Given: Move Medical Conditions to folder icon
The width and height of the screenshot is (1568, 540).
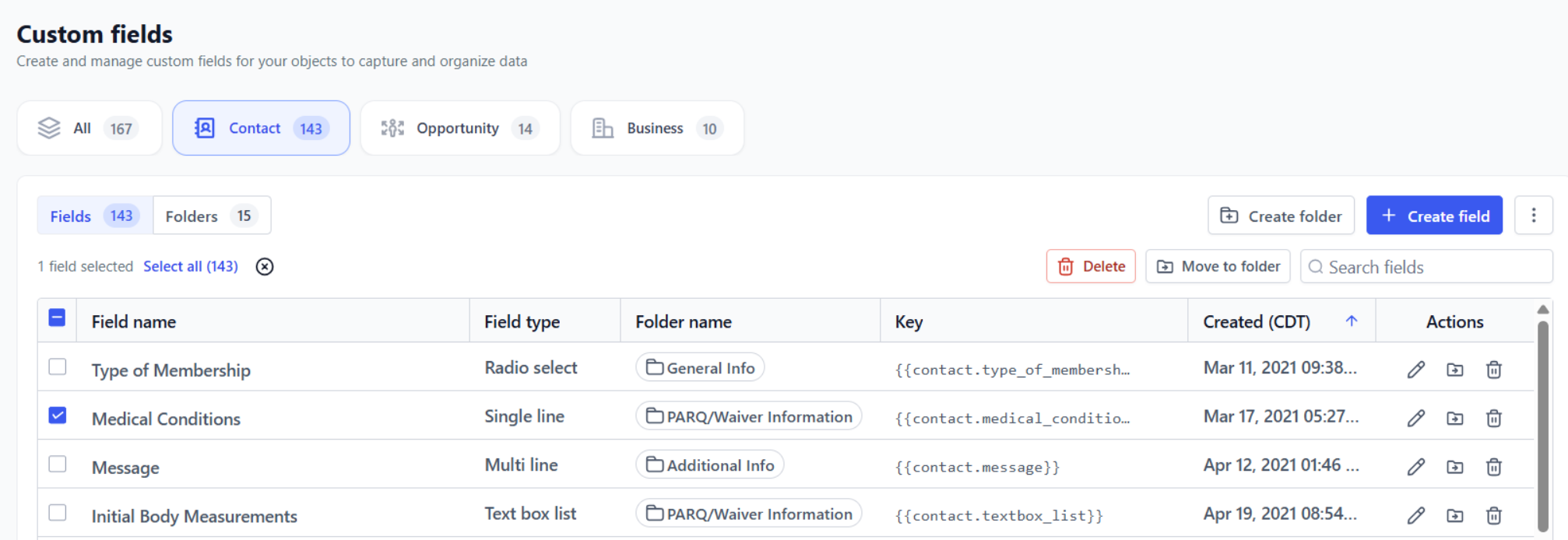Looking at the screenshot, I should click(1455, 419).
